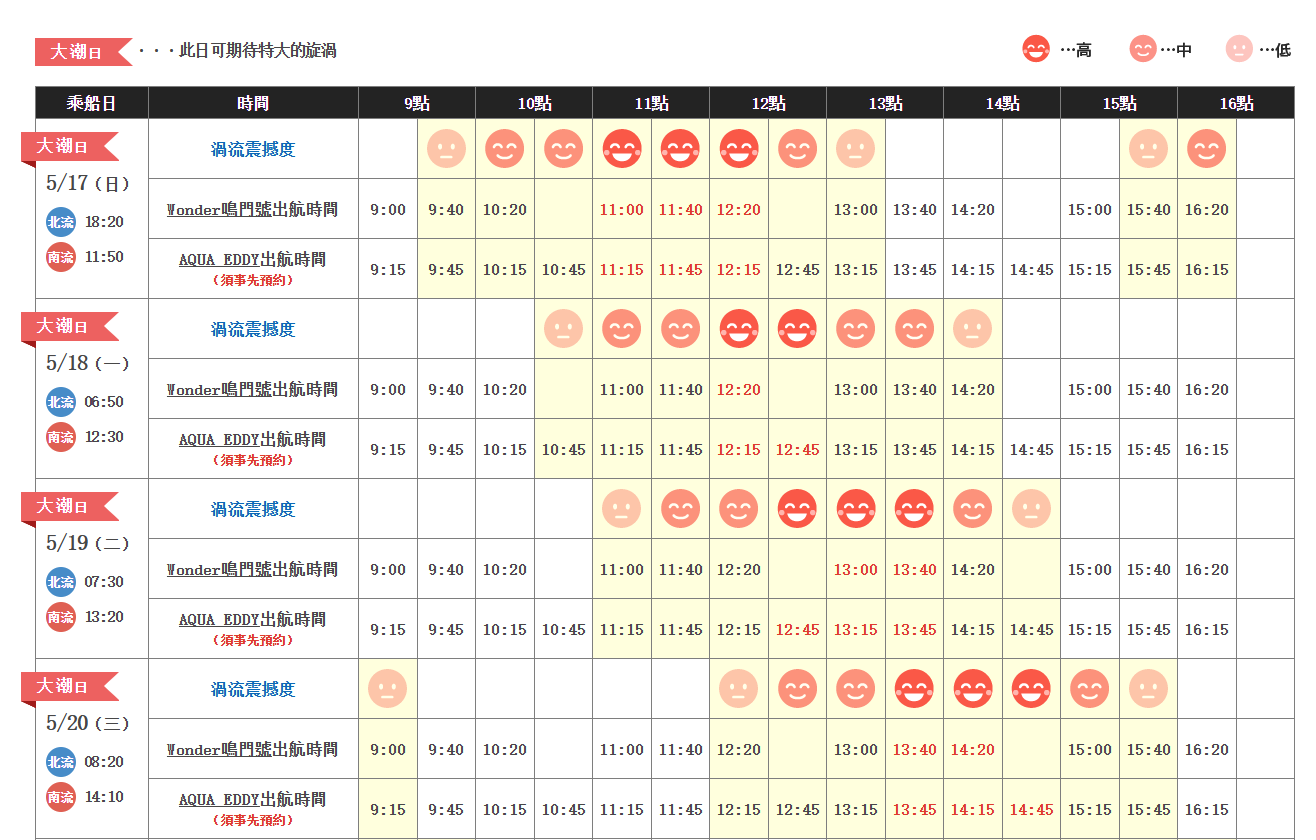The width and height of the screenshot is (1316, 840).
Task: Click the 大潮日 flag in the legend header
Action: click(x=83, y=51)
